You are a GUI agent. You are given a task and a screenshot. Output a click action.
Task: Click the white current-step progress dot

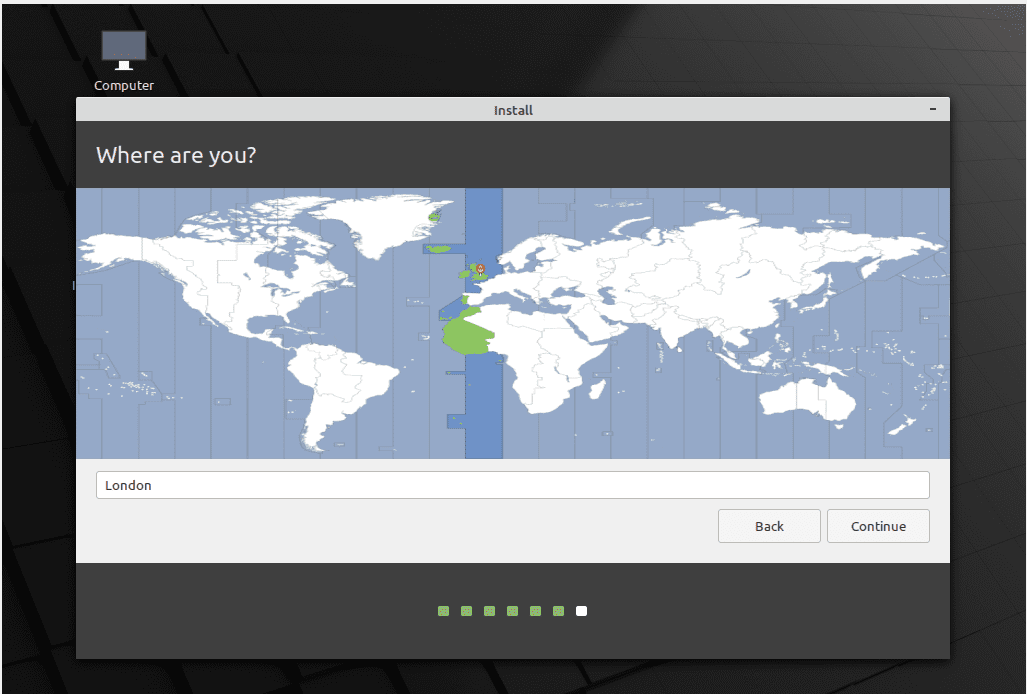coord(581,610)
